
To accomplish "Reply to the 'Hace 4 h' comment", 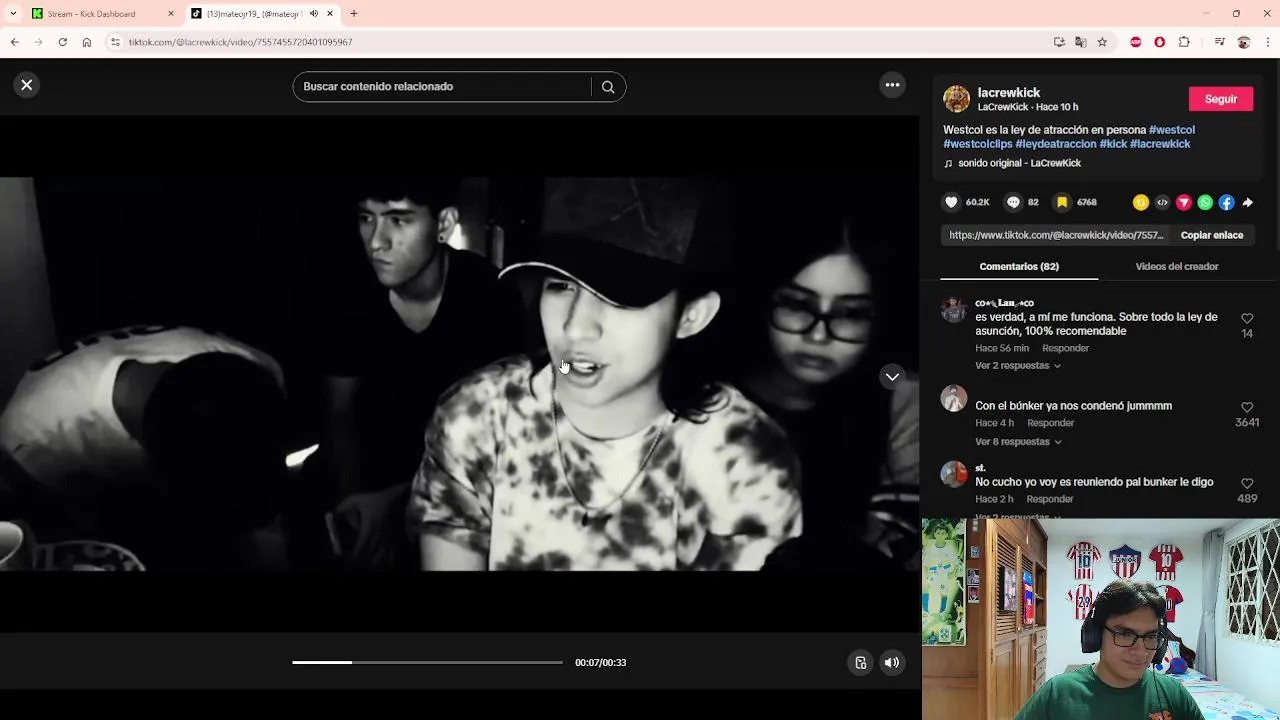I will pyautogui.click(x=1050, y=423).
